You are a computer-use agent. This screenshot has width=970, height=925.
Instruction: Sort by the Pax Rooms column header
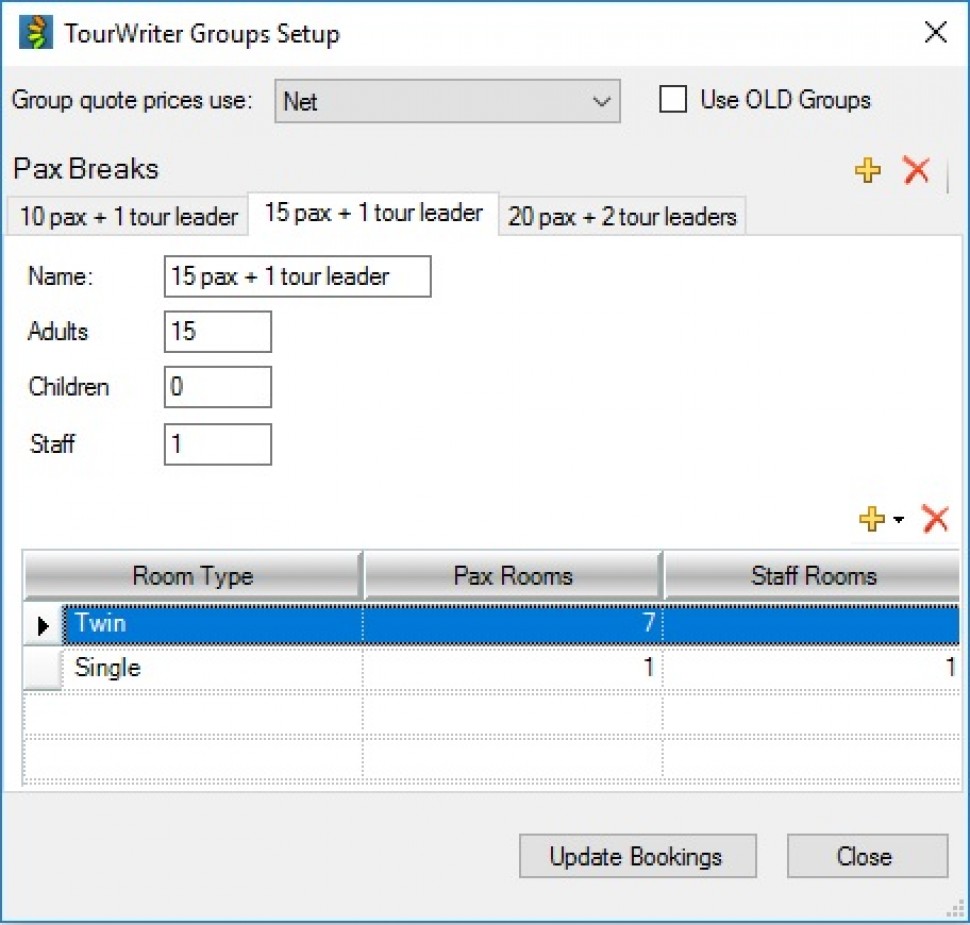click(x=512, y=576)
